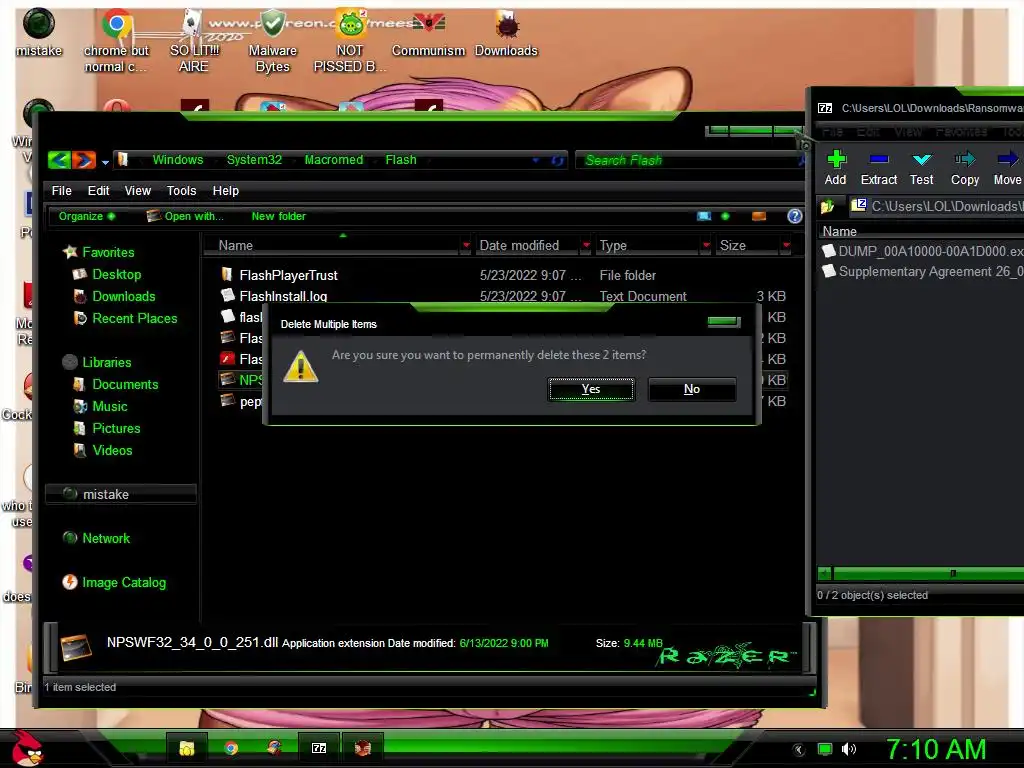The height and width of the screenshot is (768, 1024).
Task: Open the Documents library
Action: 125,385
